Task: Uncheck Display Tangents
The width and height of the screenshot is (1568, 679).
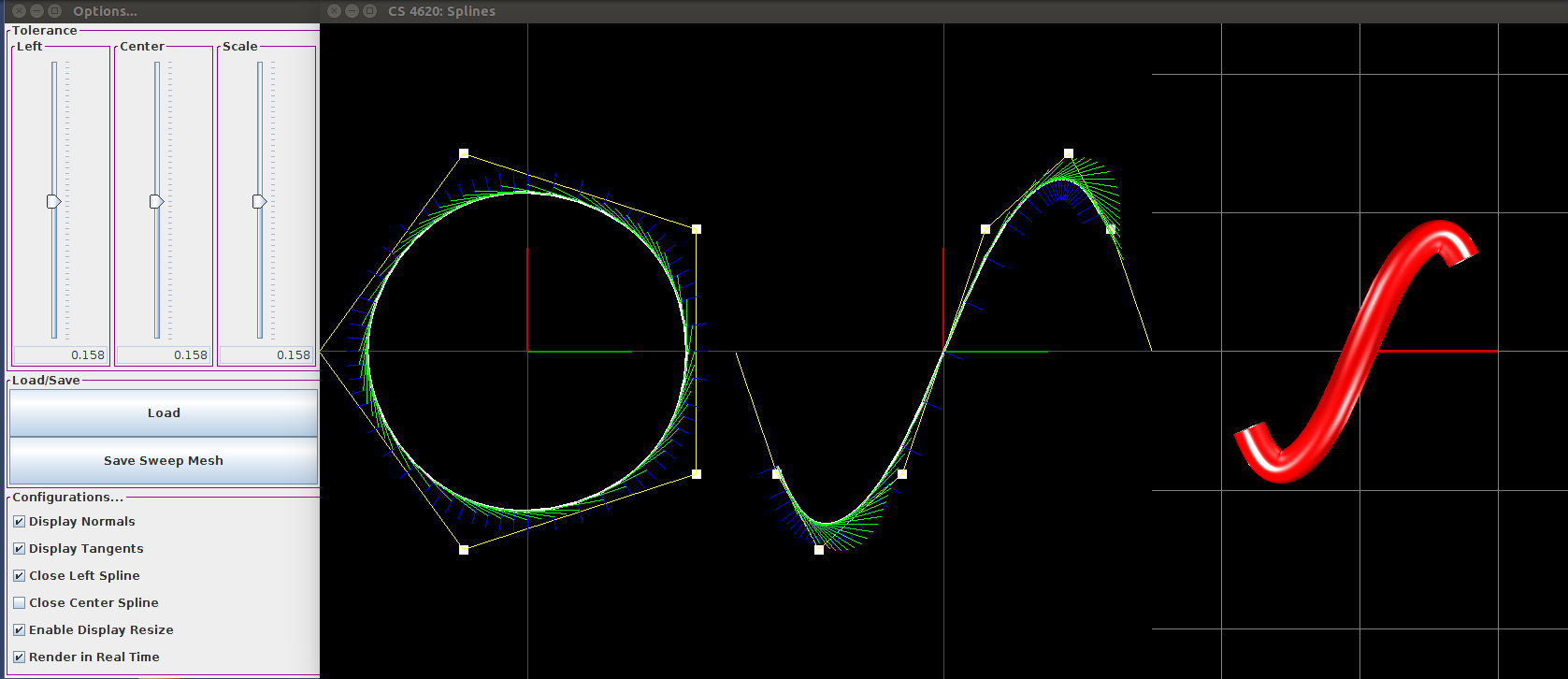Action: pos(20,549)
